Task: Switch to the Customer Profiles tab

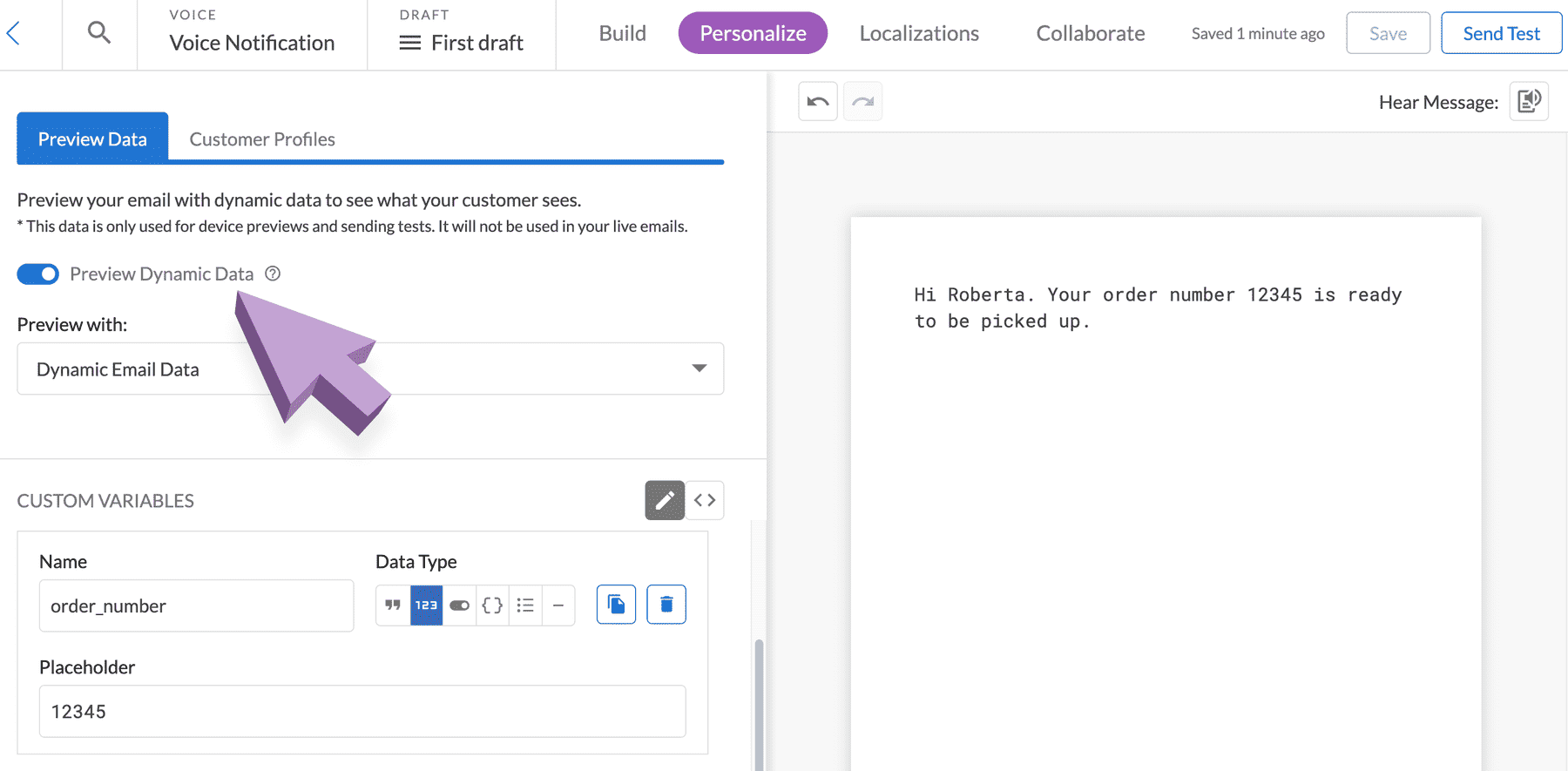Action: tap(262, 139)
